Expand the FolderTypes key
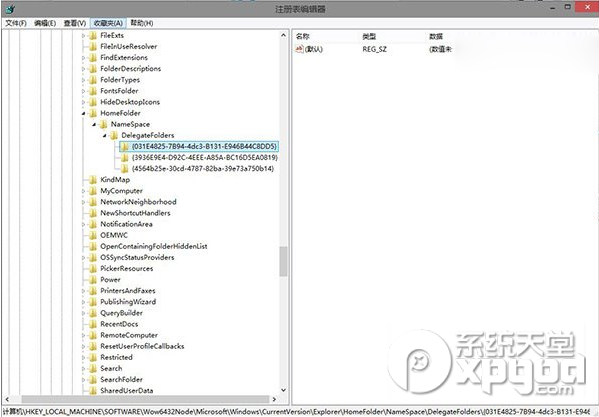Viewport: 599px width, 417px height. [x=84, y=80]
